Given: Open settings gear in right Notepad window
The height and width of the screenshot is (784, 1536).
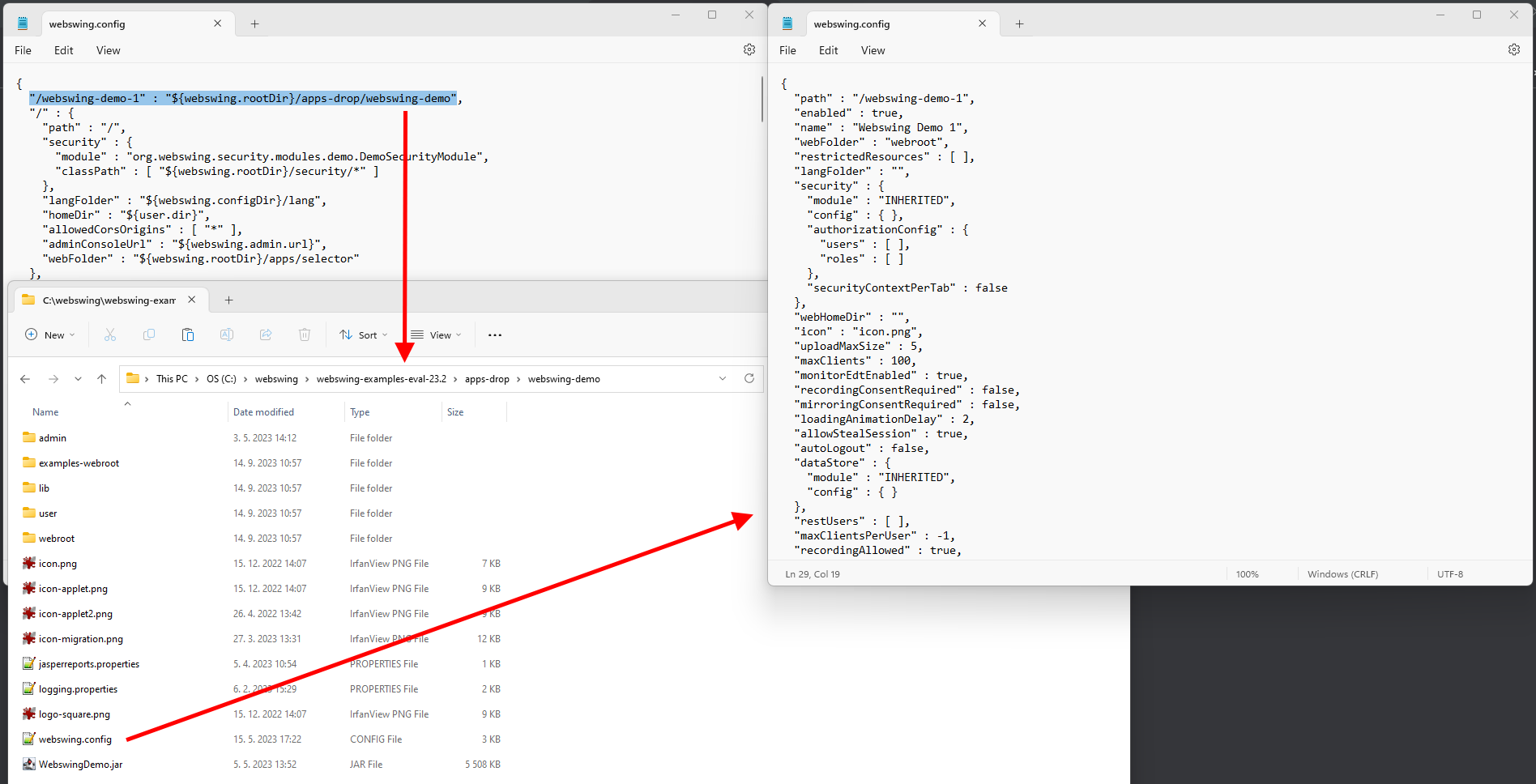Looking at the screenshot, I should [1514, 49].
